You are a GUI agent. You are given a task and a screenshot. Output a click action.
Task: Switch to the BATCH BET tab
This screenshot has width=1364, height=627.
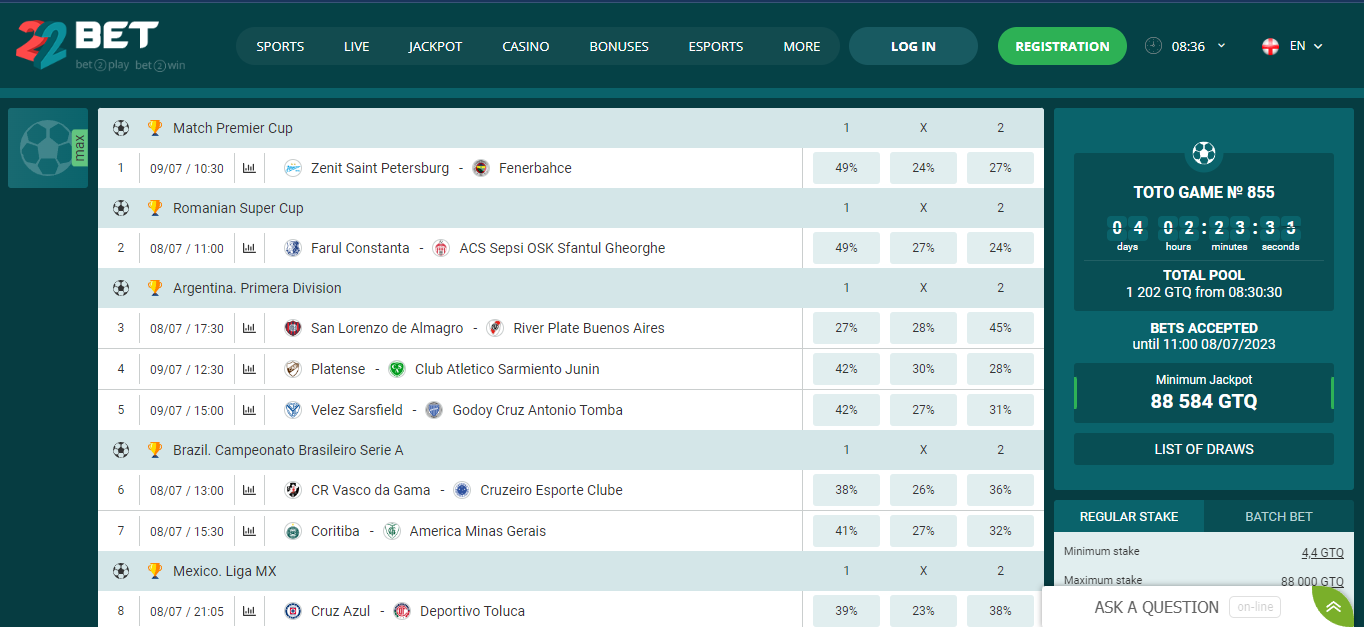point(1279,516)
